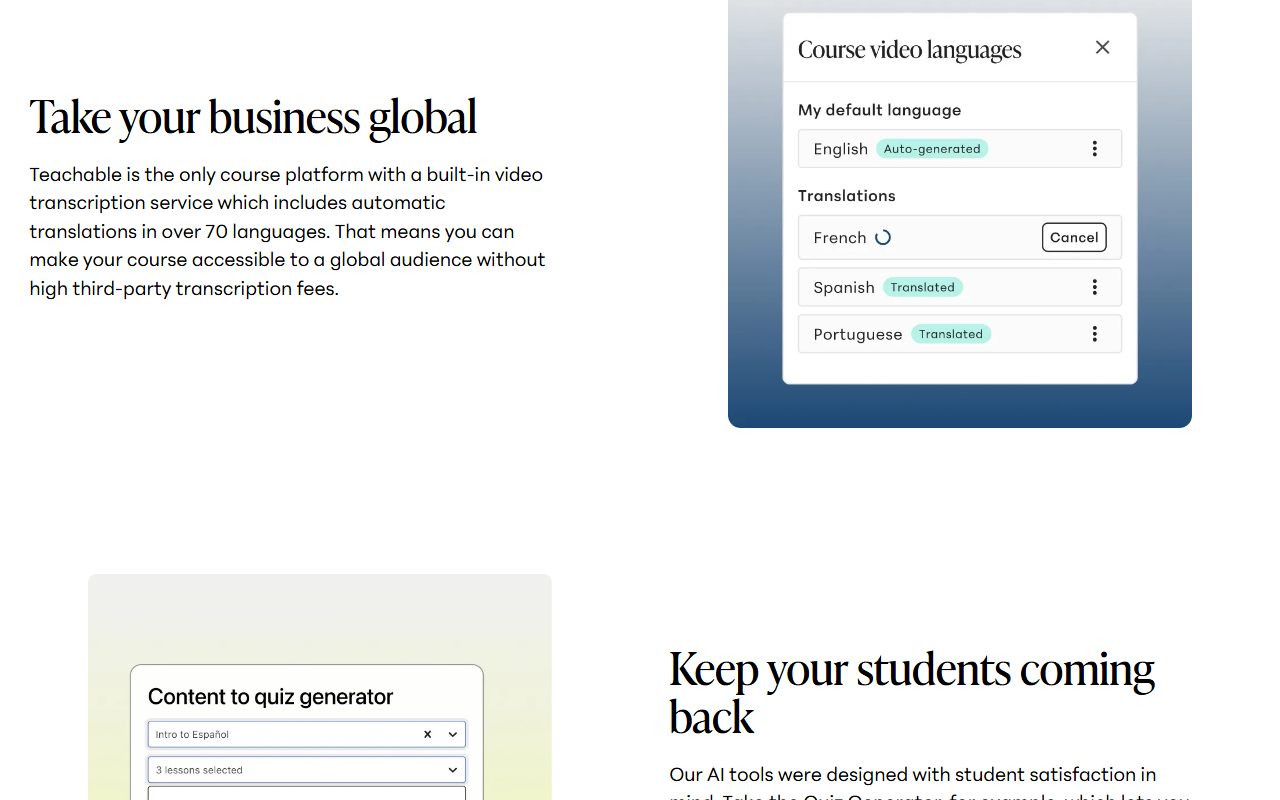Screen dimensions: 1280x800
Task: Cancel the French translation
Action: click(x=1074, y=237)
